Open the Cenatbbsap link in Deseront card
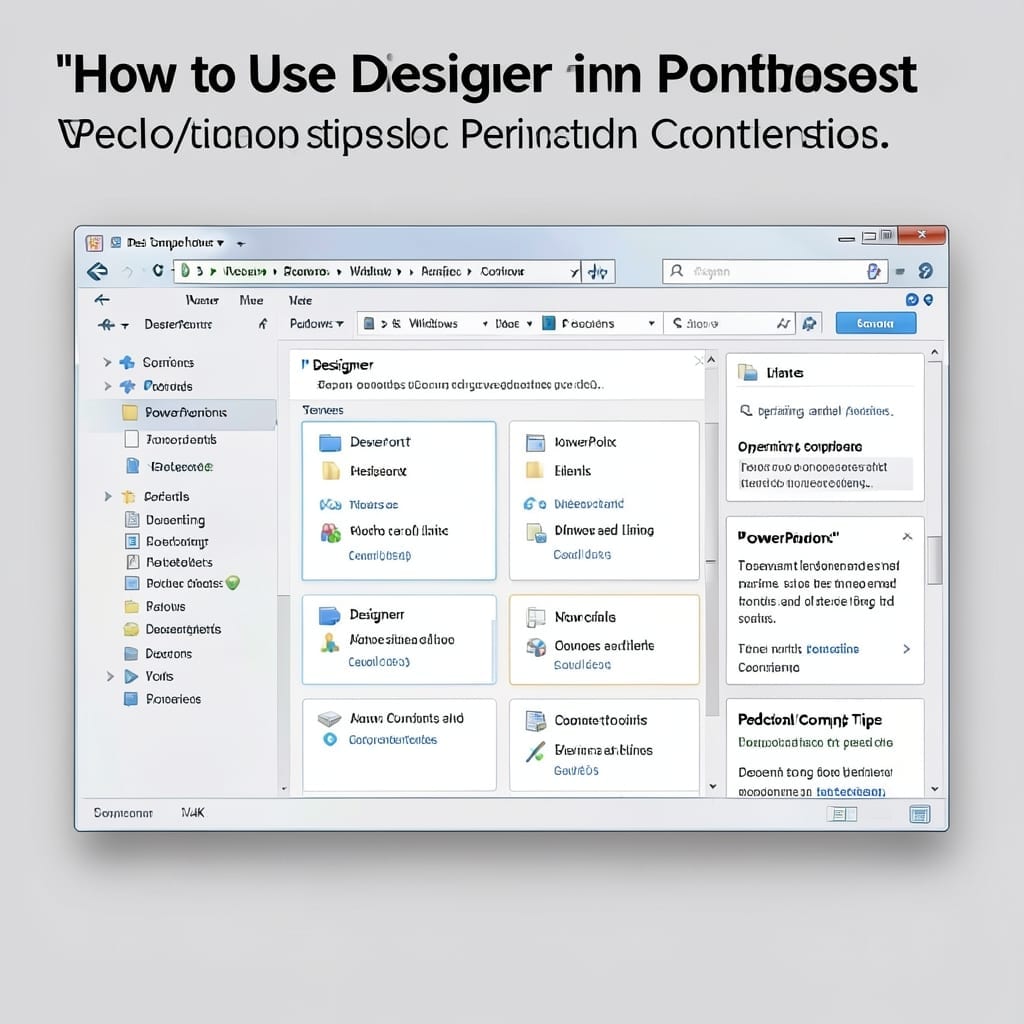Viewport: 1024px width, 1024px height. pos(379,556)
